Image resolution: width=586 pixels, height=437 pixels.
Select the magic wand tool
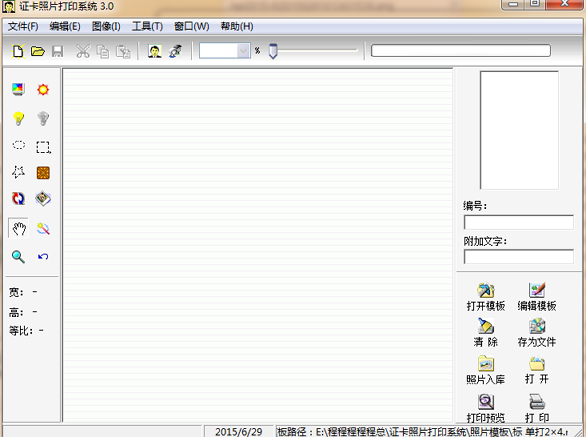pos(43,228)
